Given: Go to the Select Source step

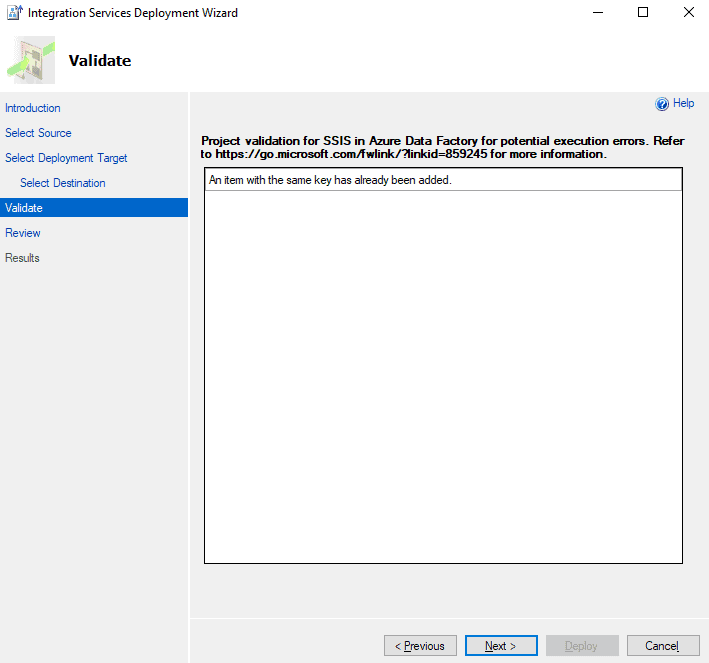Looking at the screenshot, I should click(38, 133).
